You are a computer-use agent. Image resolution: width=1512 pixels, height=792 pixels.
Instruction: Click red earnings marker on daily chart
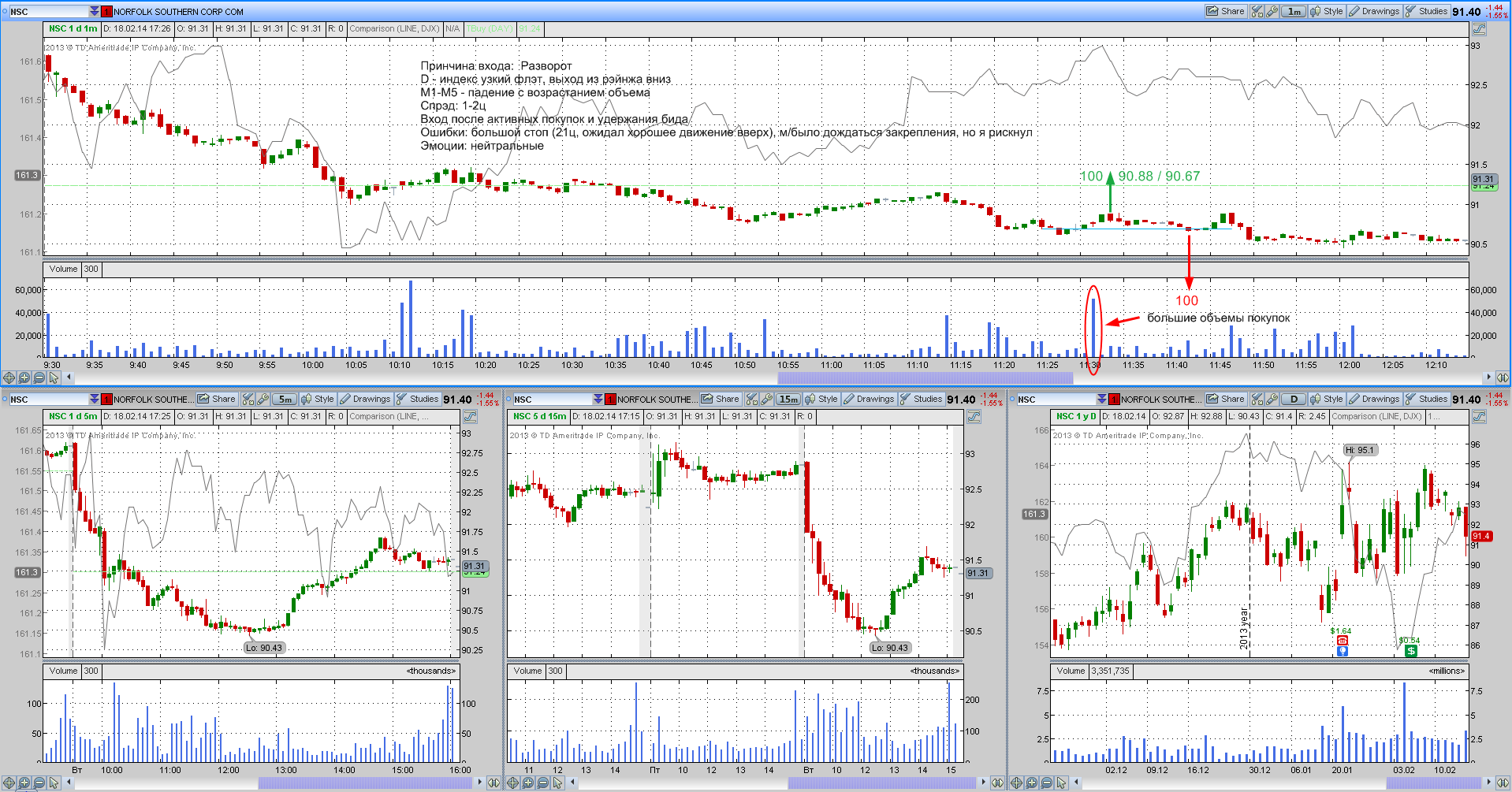click(x=1343, y=641)
